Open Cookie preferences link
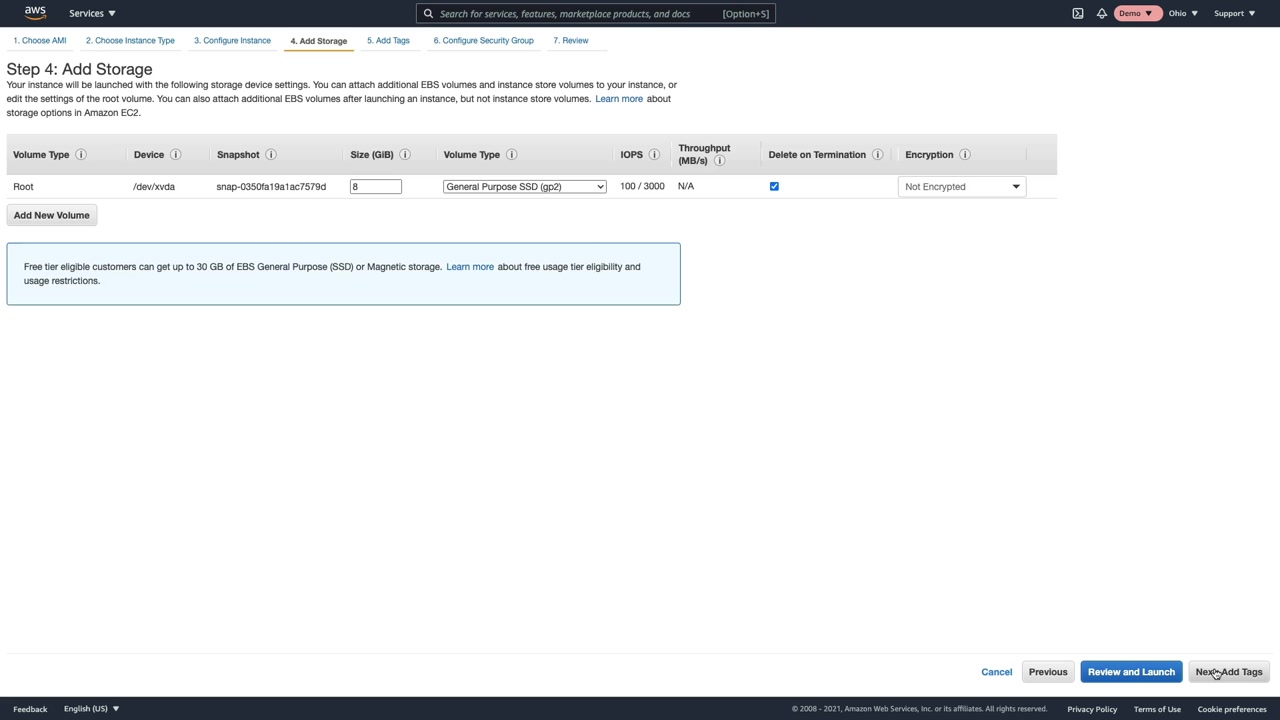Screen dimensions: 1280x720 (1232, 709)
